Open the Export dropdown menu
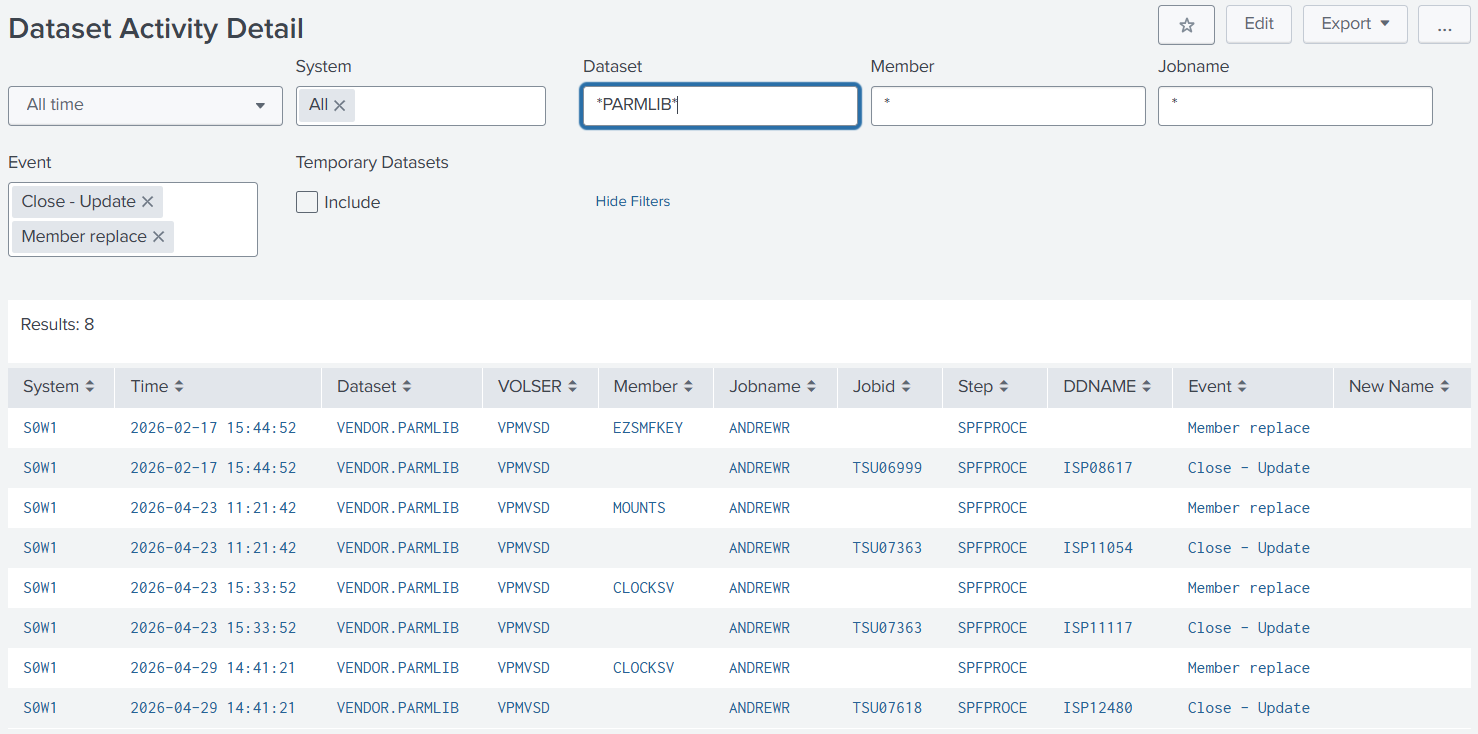1478x734 pixels. pyautogui.click(x=1355, y=24)
